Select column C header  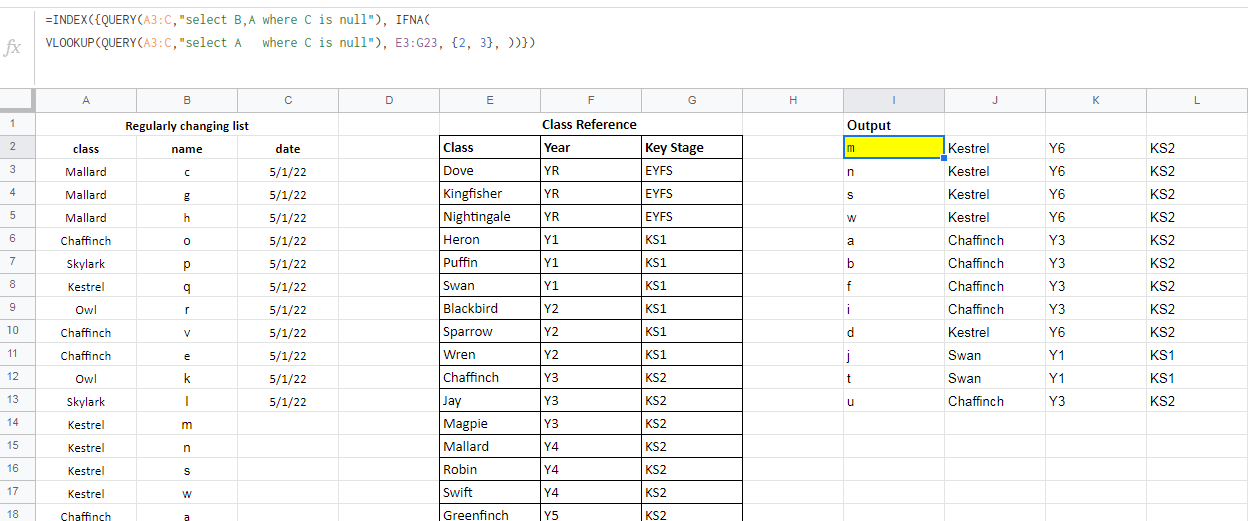point(288,100)
